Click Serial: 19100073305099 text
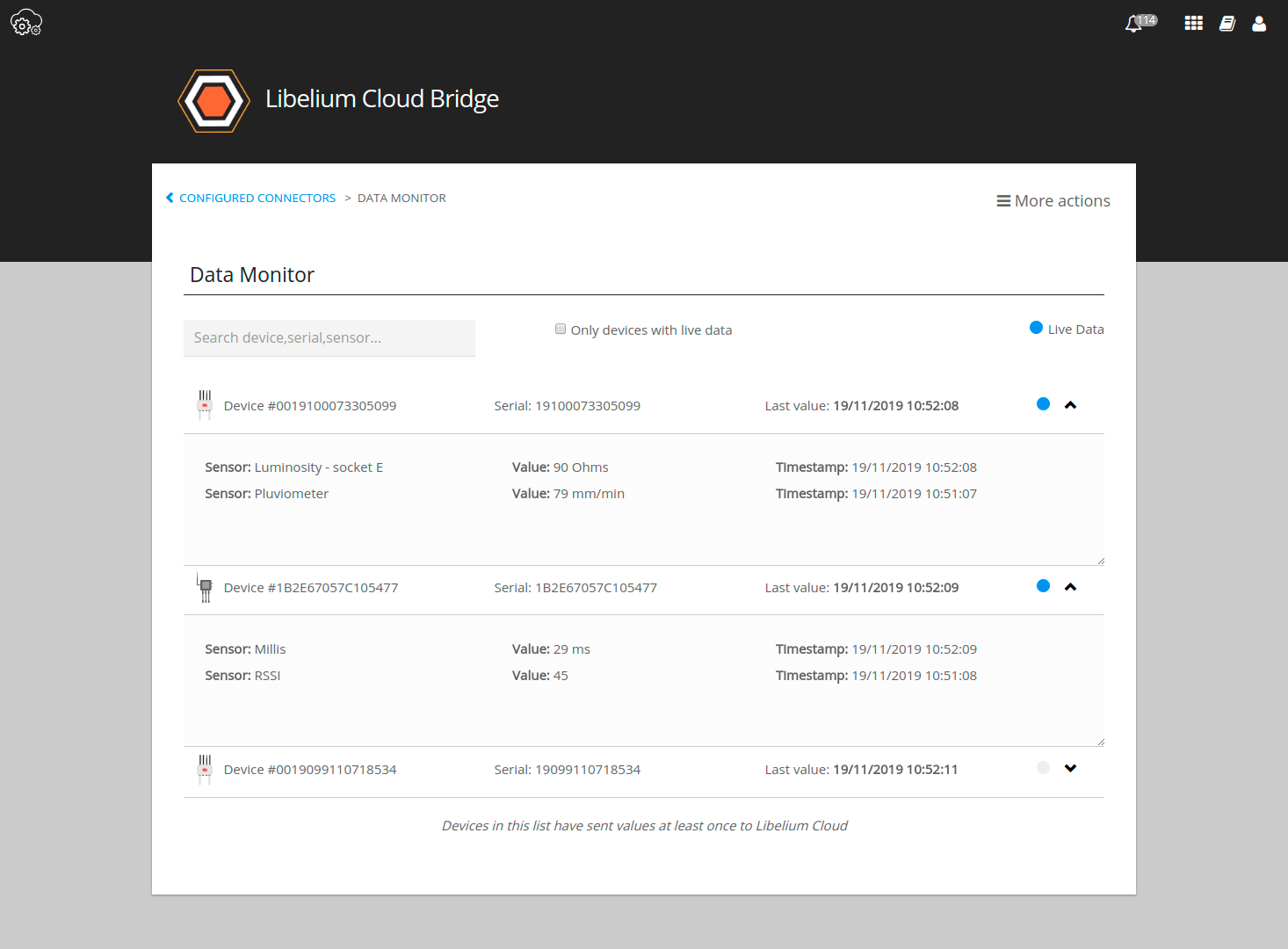The image size is (1288, 949). point(568,406)
